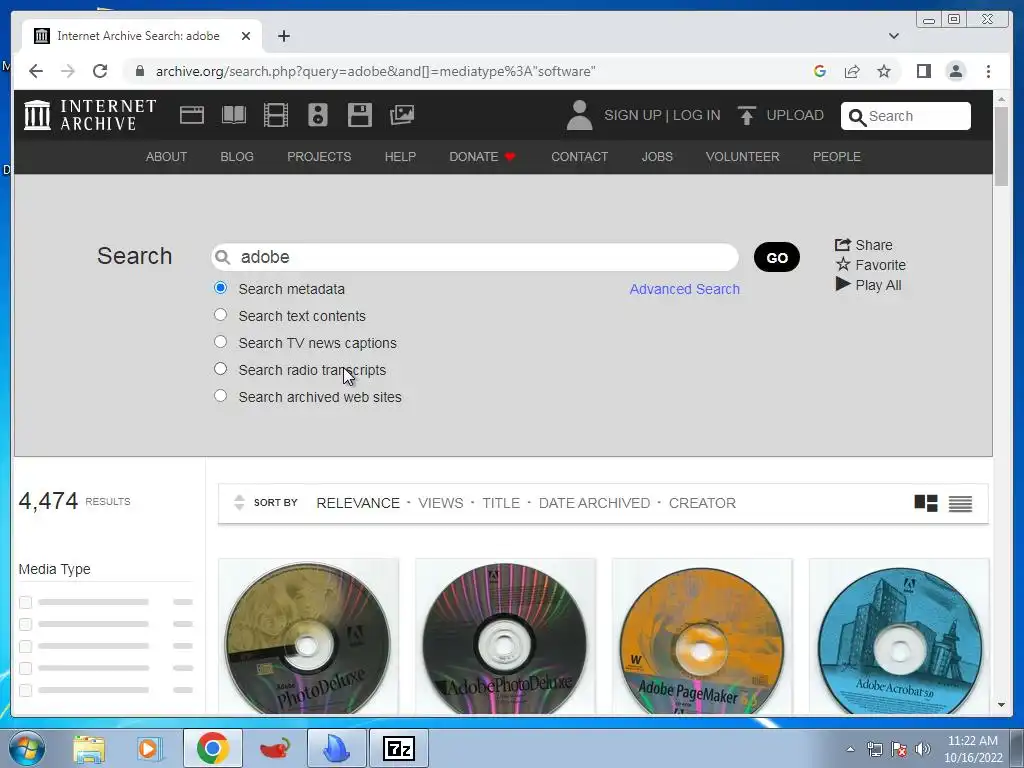Click the Share icon
Viewport: 1024px width, 768px height.
click(x=843, y=245)
